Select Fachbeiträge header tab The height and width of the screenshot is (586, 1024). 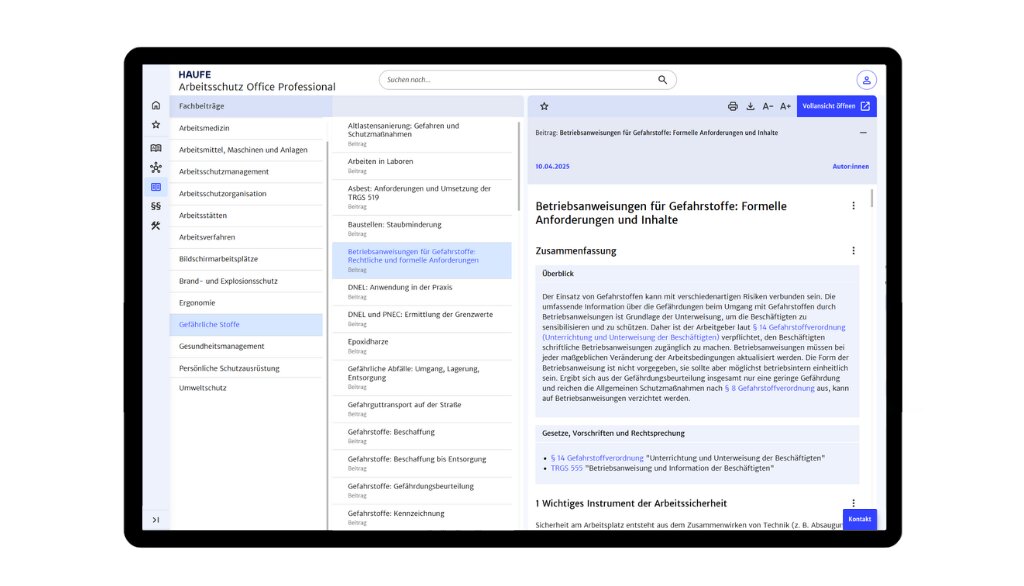251,106
